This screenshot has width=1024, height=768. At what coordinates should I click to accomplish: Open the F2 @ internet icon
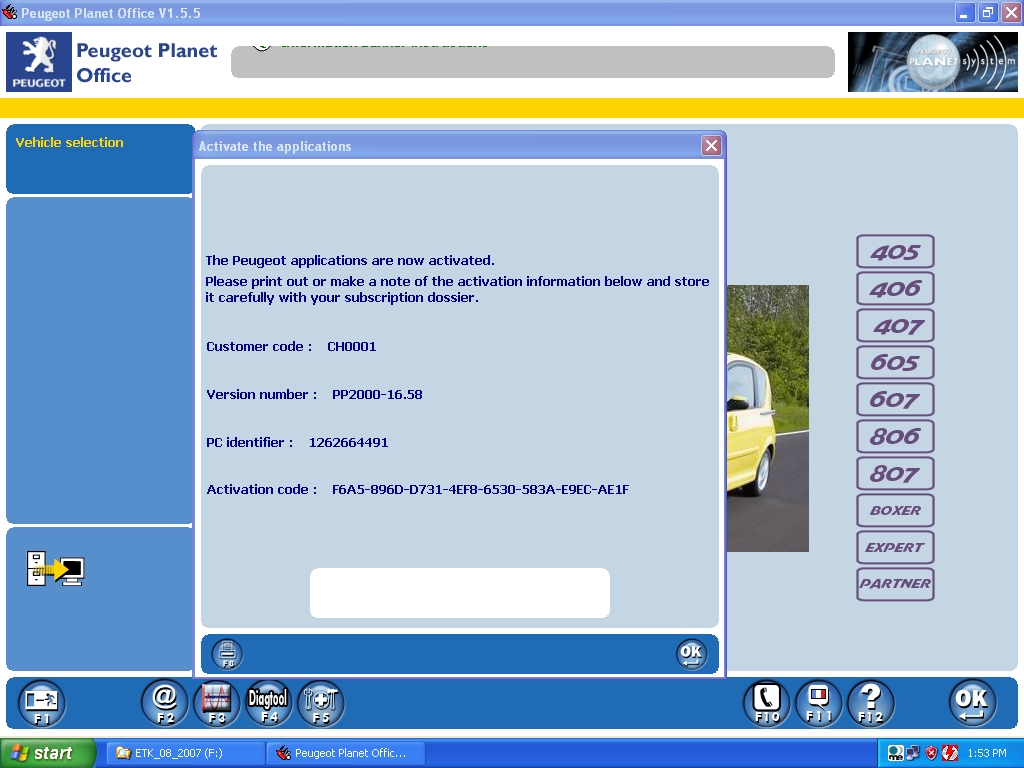[x=165, y=703]
